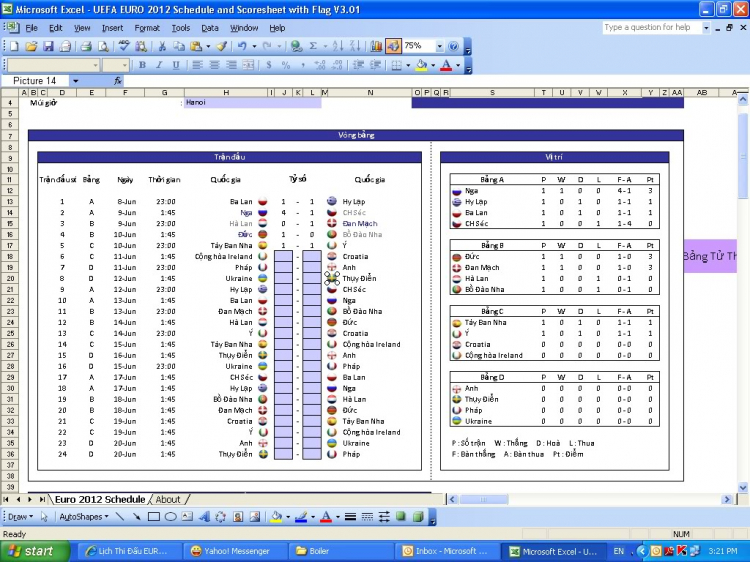Open the Chart Wizard
Viewport: 750px width, 562px height.
click(x=376, y=46)
